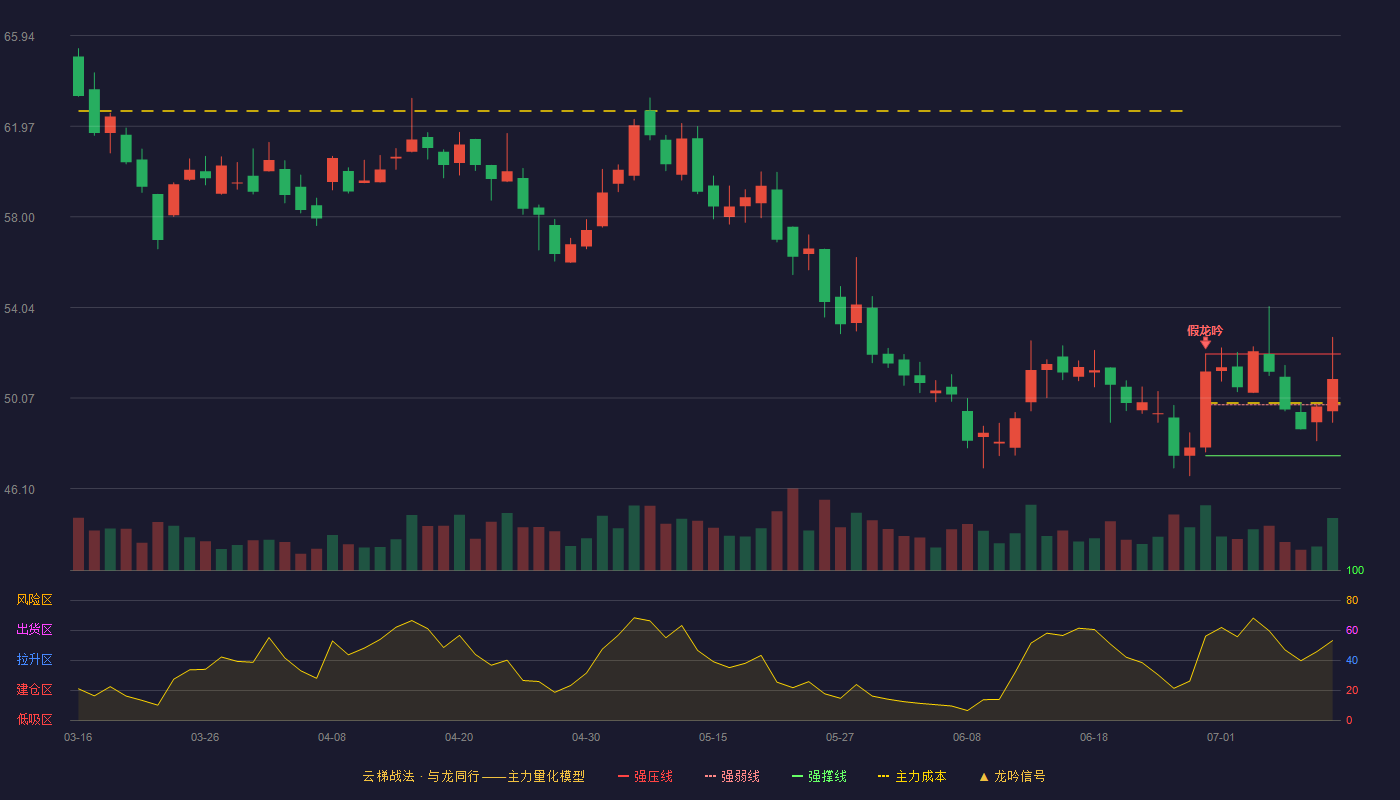Select the first green candle at 03-16
This screenshot has height=800, width=1400.
tap(78, 76)
